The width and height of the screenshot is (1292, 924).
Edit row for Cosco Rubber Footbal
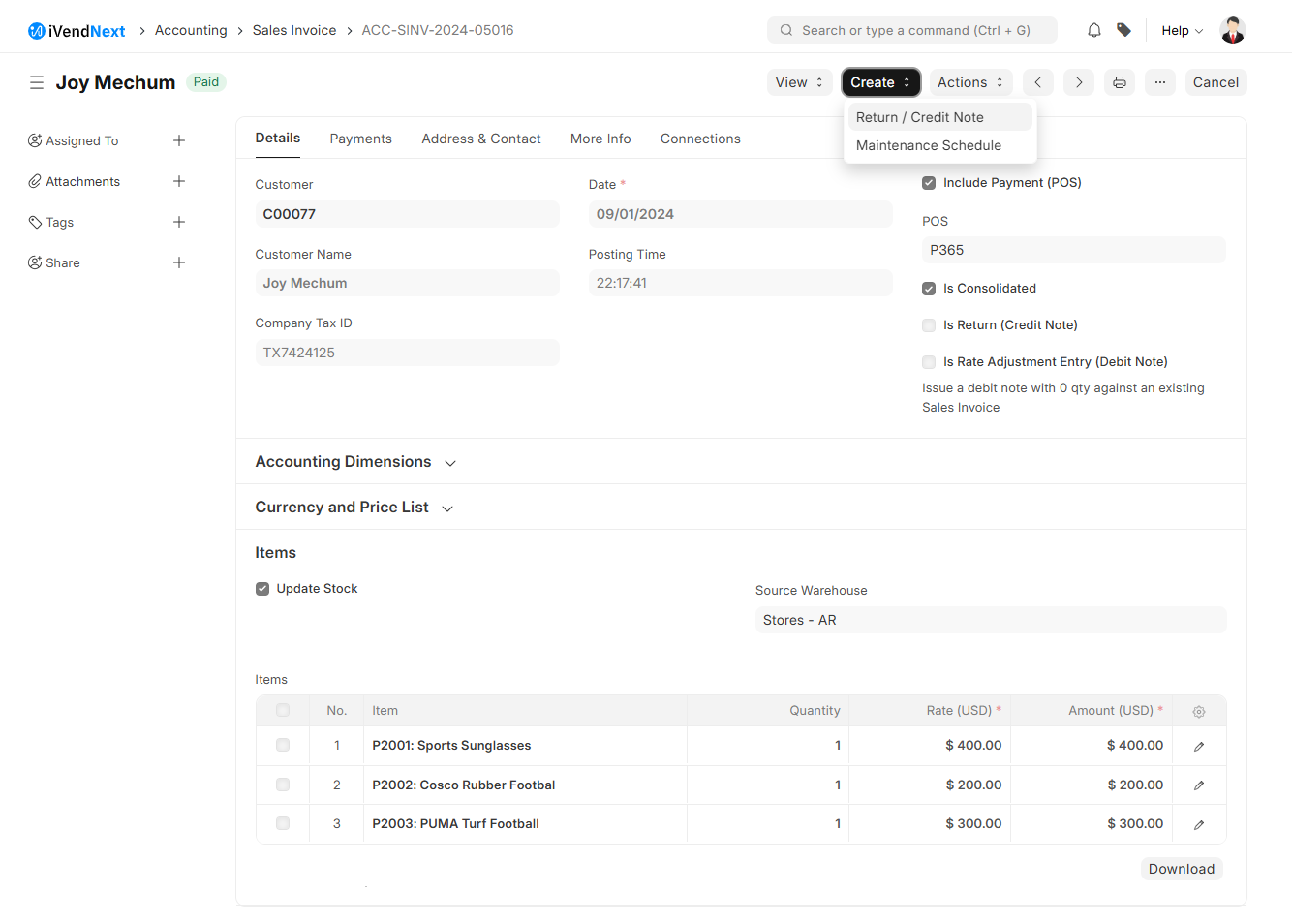[1199, 785]
